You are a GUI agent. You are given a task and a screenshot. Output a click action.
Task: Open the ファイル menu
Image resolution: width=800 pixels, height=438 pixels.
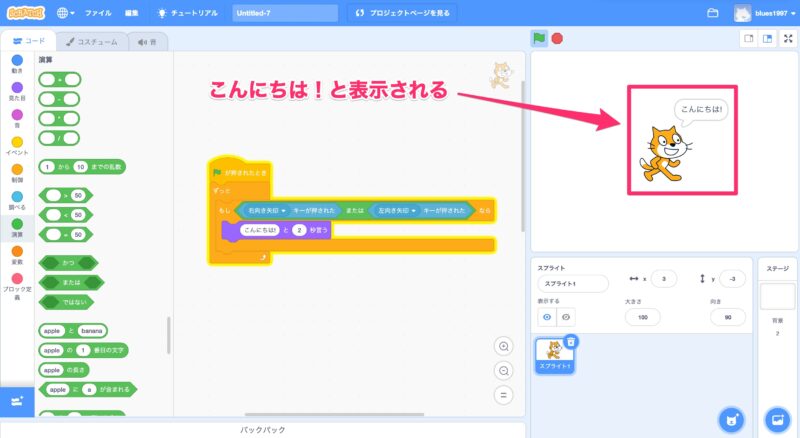[98, 13]
